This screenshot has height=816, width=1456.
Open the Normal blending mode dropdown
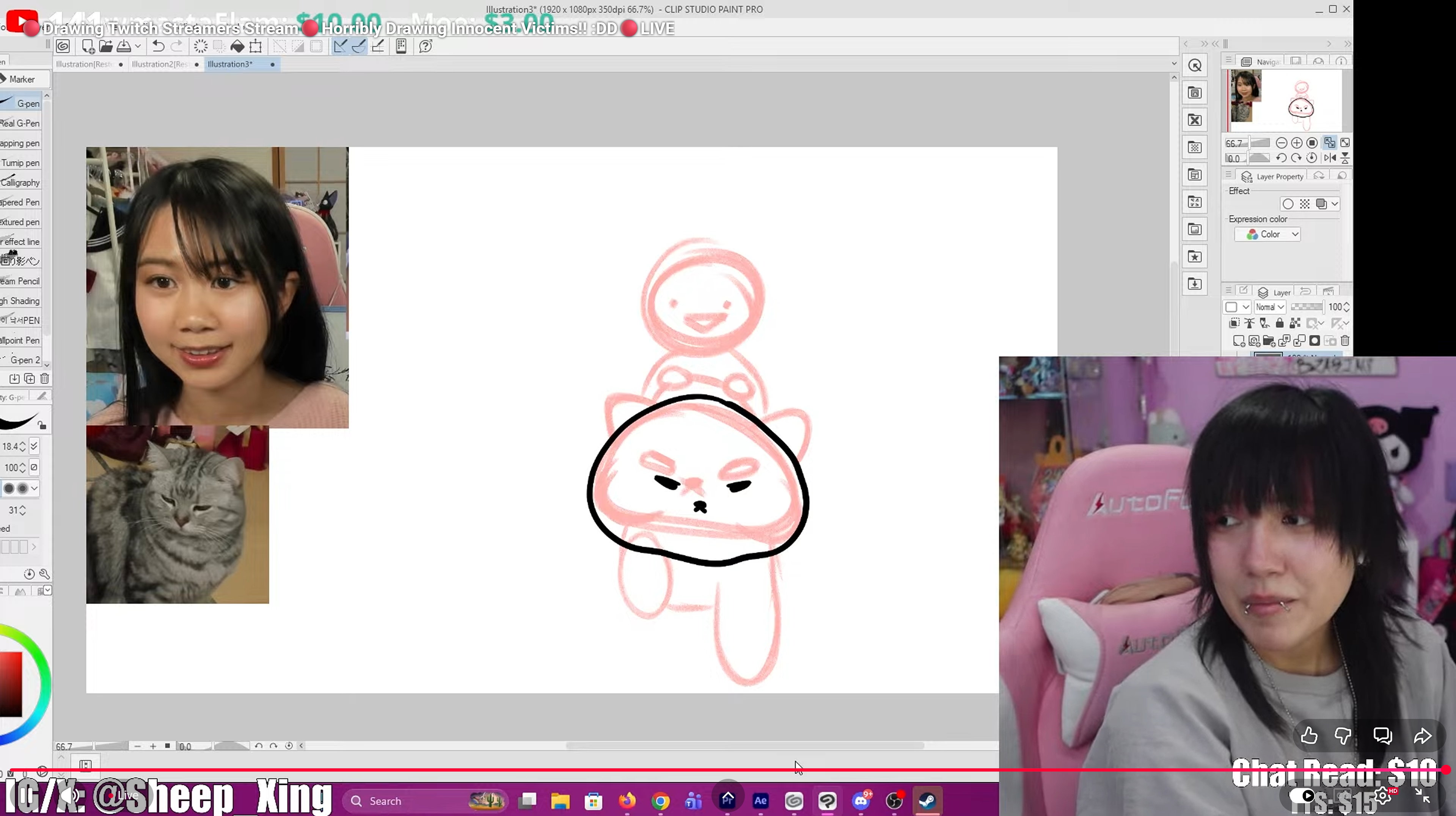pos(1269,307)
